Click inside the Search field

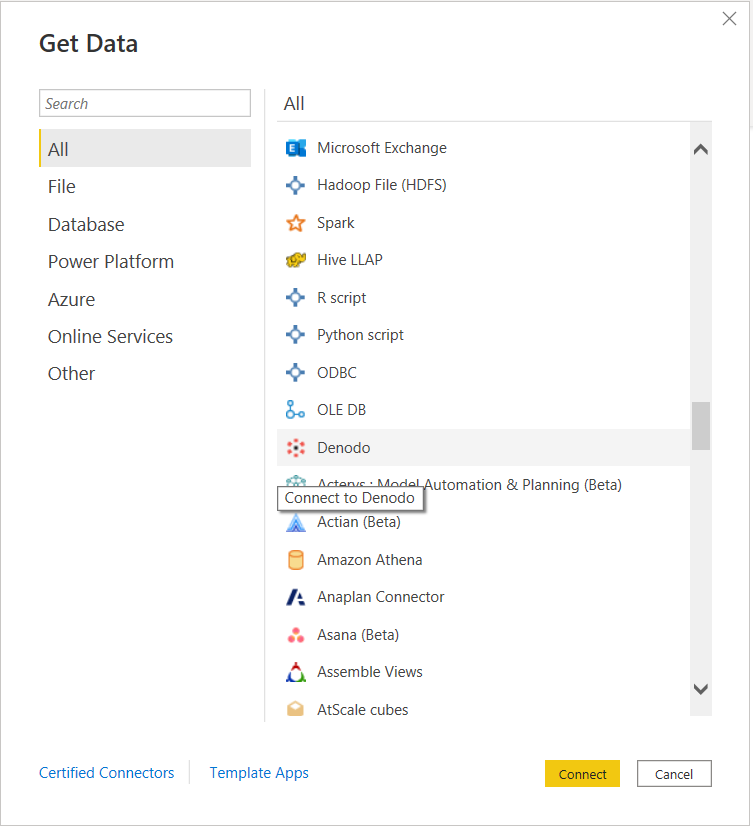144,103
